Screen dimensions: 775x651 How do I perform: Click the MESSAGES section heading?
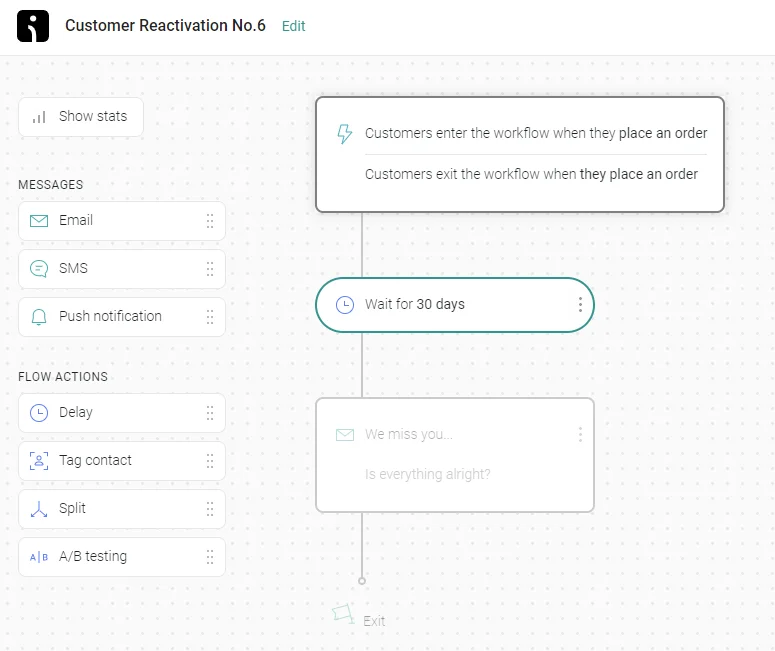click(50, 185)
